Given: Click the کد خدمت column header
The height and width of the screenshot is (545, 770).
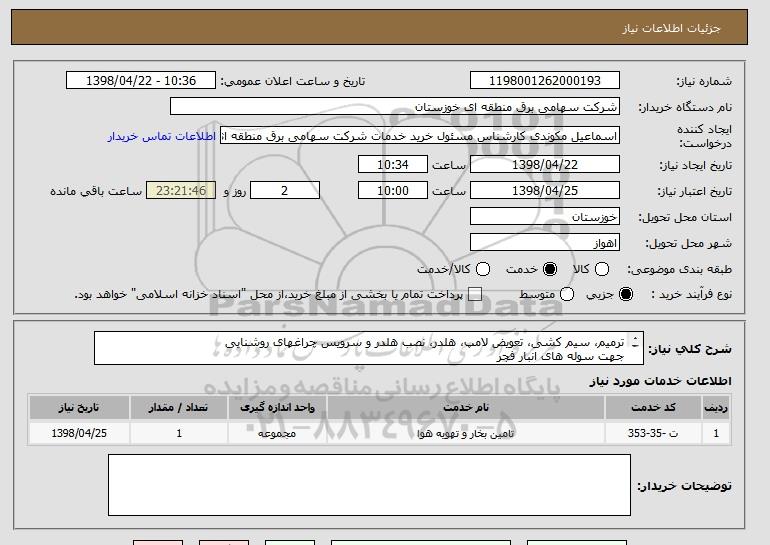Looking at the screenshot, I should click(x=654, y=408).
